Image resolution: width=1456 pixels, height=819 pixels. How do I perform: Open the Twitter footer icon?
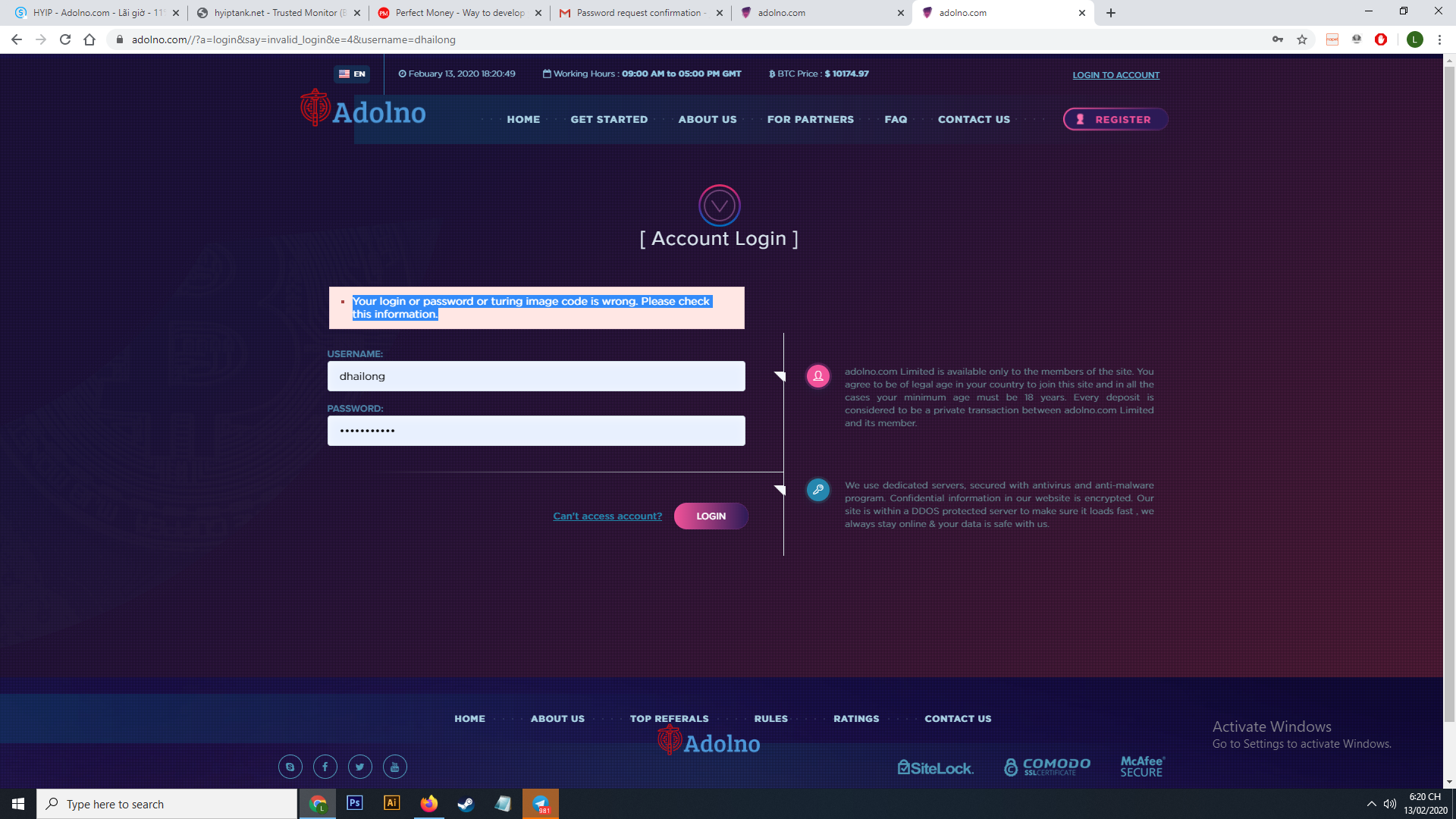(x=360, y=767)
